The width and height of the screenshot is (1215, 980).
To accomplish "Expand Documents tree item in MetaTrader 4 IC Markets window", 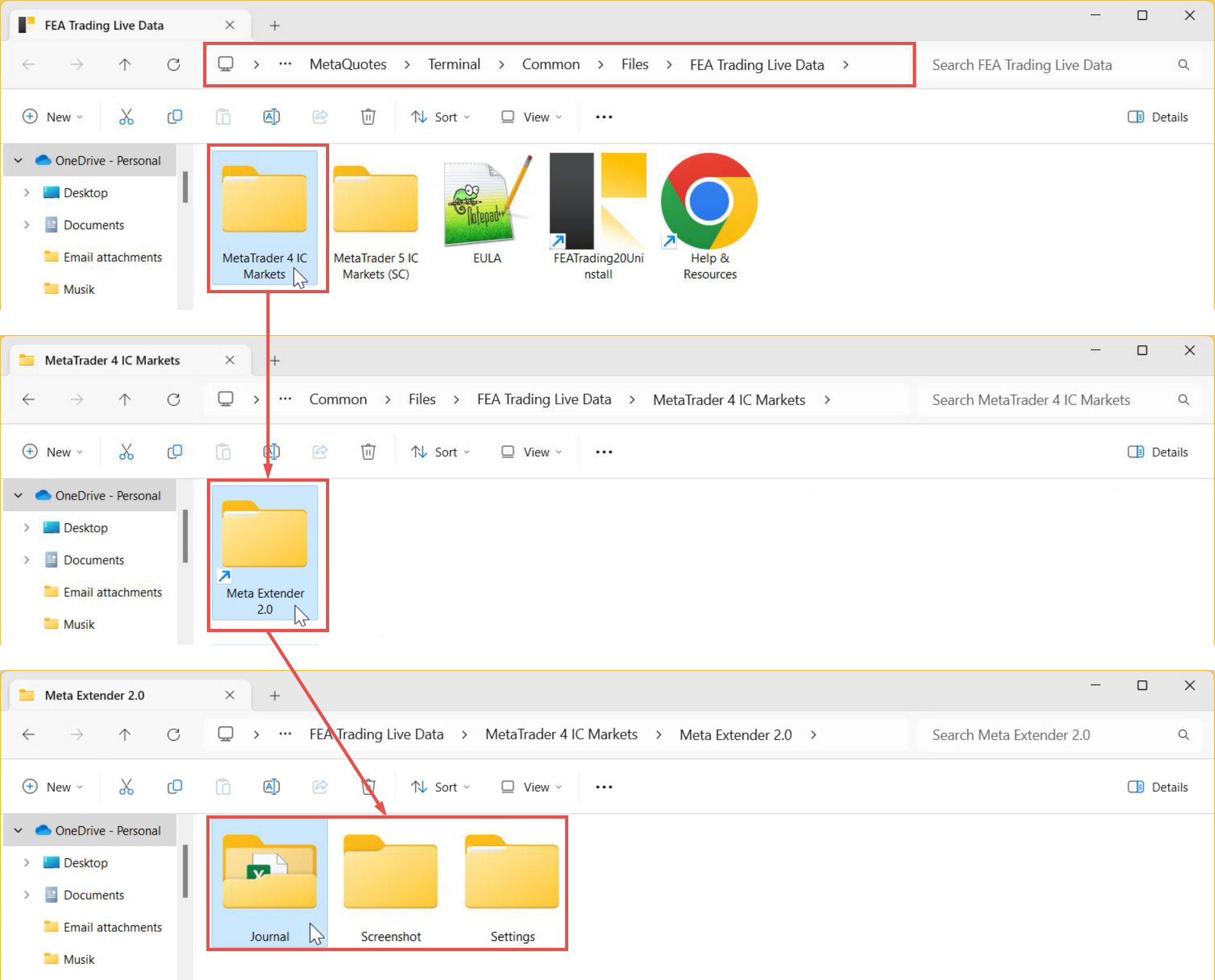I will tap(26, 559).
